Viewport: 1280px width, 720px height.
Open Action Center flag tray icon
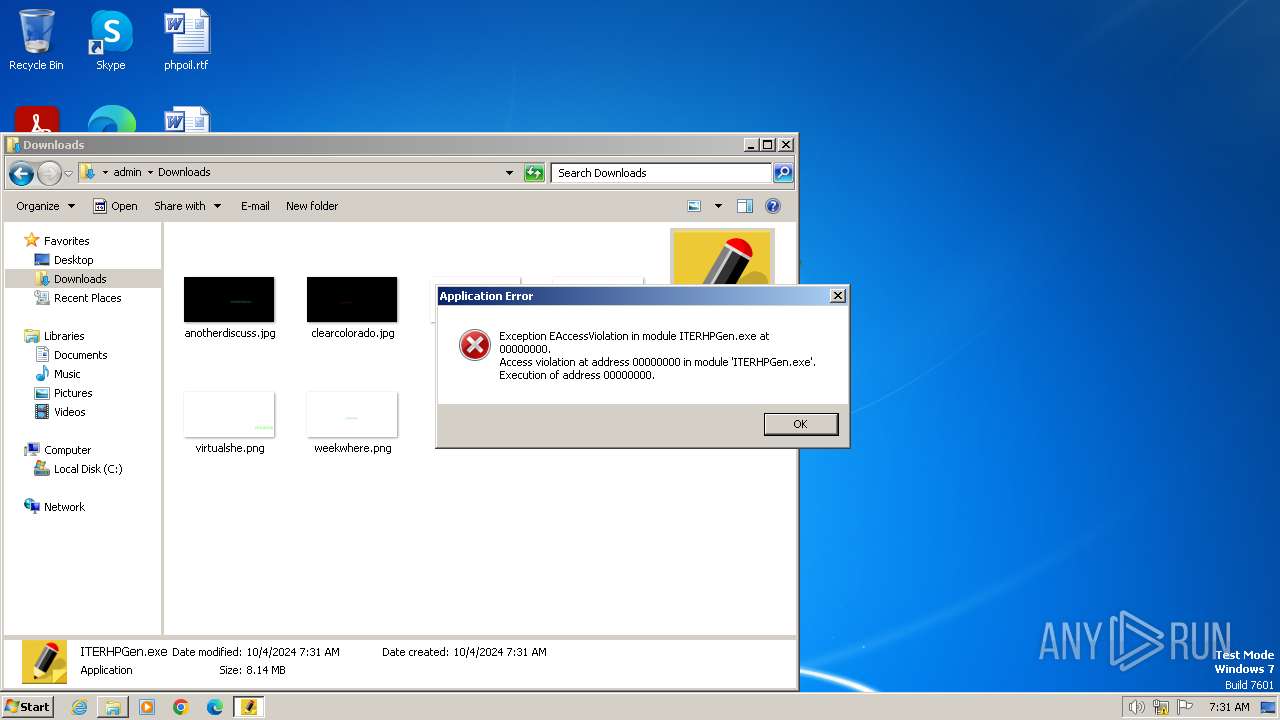(1185, 707)
